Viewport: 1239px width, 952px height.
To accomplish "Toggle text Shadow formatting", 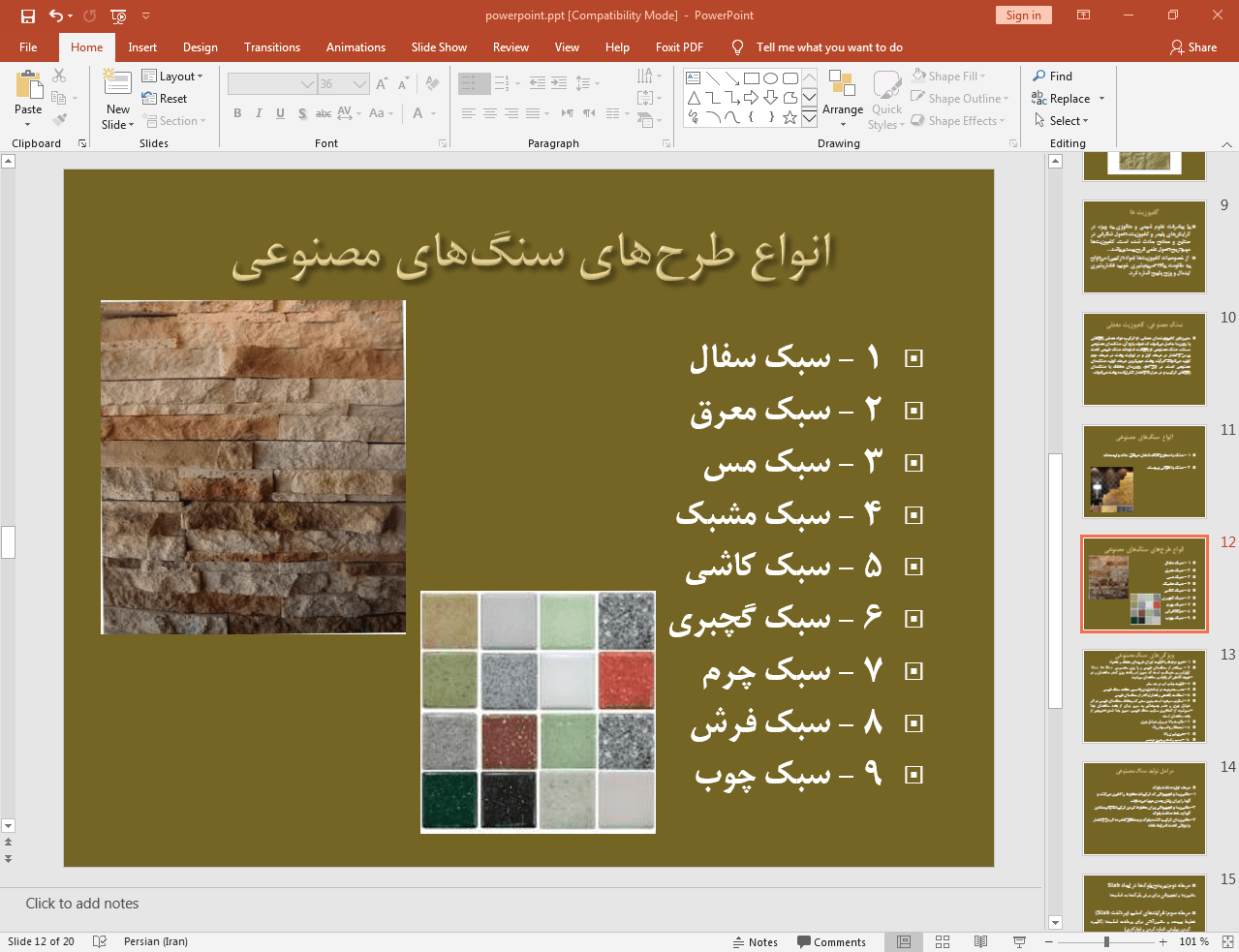I will click(x=302, y=113).
